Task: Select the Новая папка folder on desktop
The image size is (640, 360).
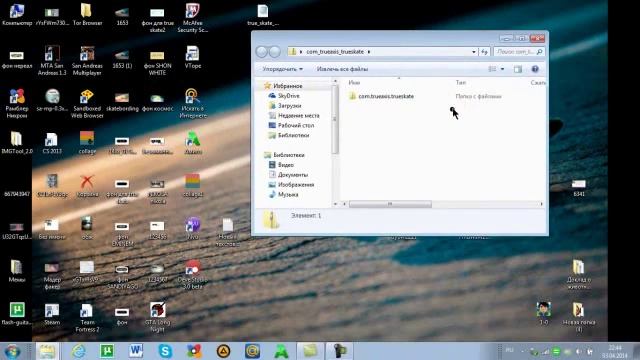Action: (578, 318)
